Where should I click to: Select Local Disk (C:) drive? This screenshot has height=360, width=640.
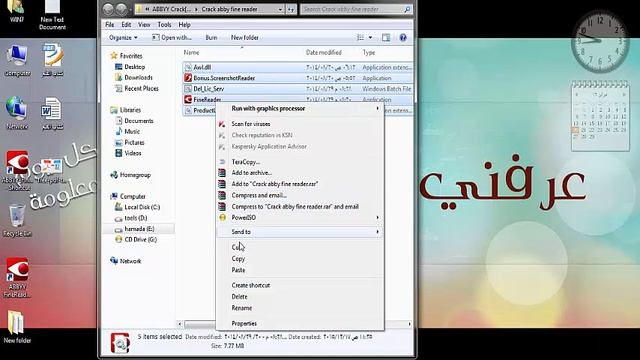tap(142, 207)
